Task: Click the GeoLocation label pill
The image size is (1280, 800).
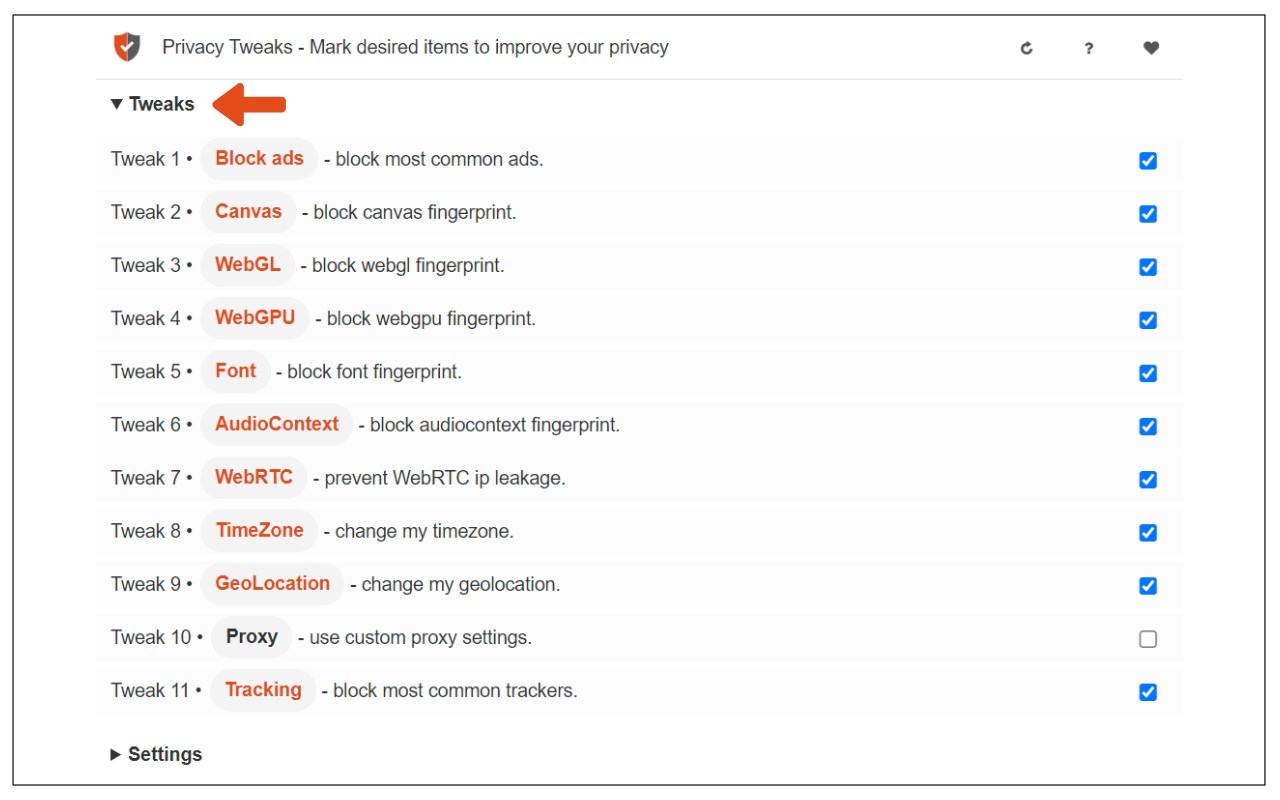Action: (272, 583)
